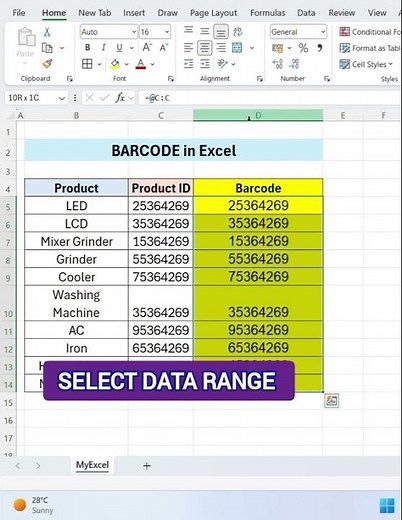The height and width of the screenshot is (520, 402).
Task: Click Increase Indent icon
Action: pyautogui.click(x=205, y=64)
